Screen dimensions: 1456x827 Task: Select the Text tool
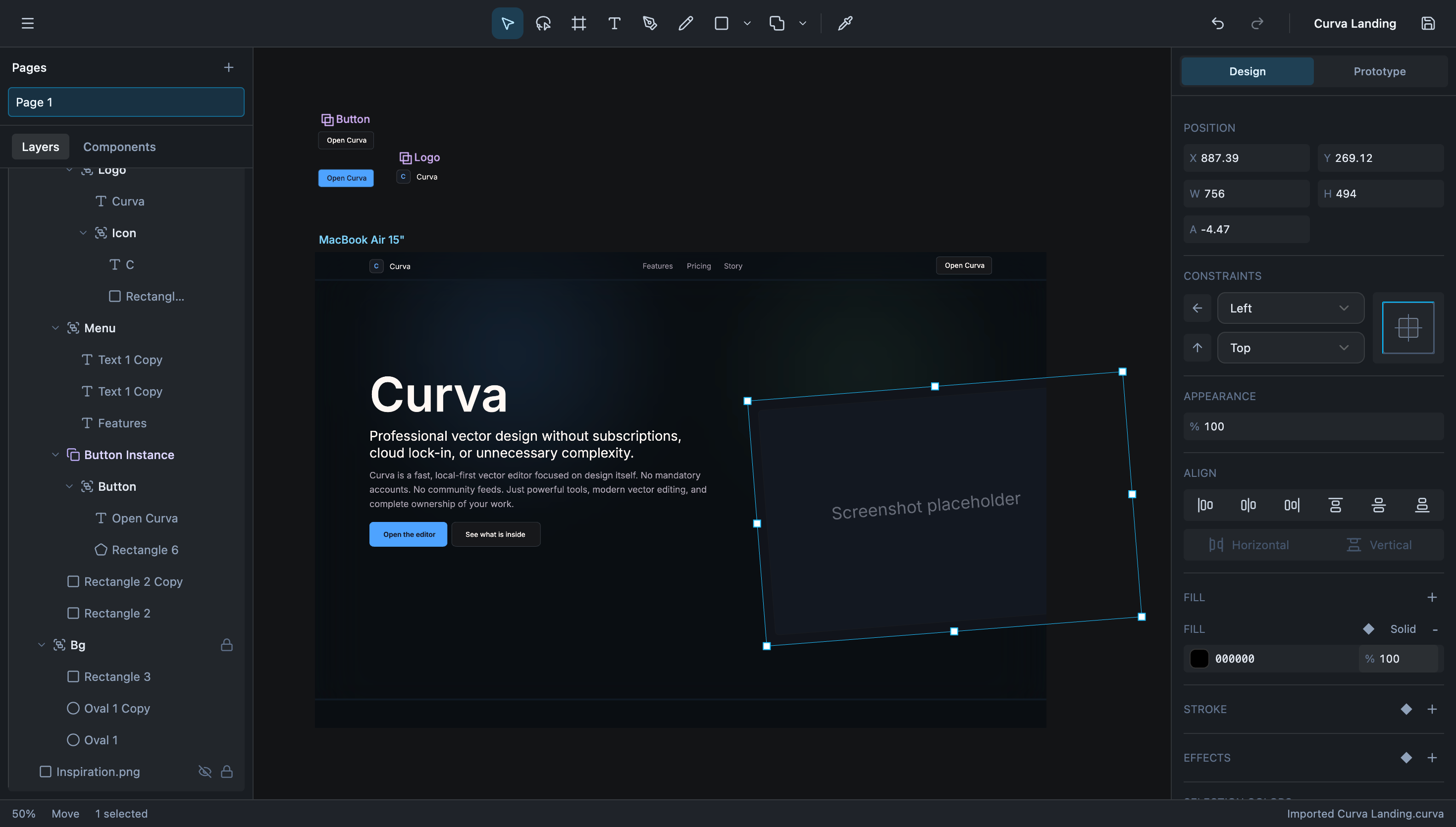614,23
